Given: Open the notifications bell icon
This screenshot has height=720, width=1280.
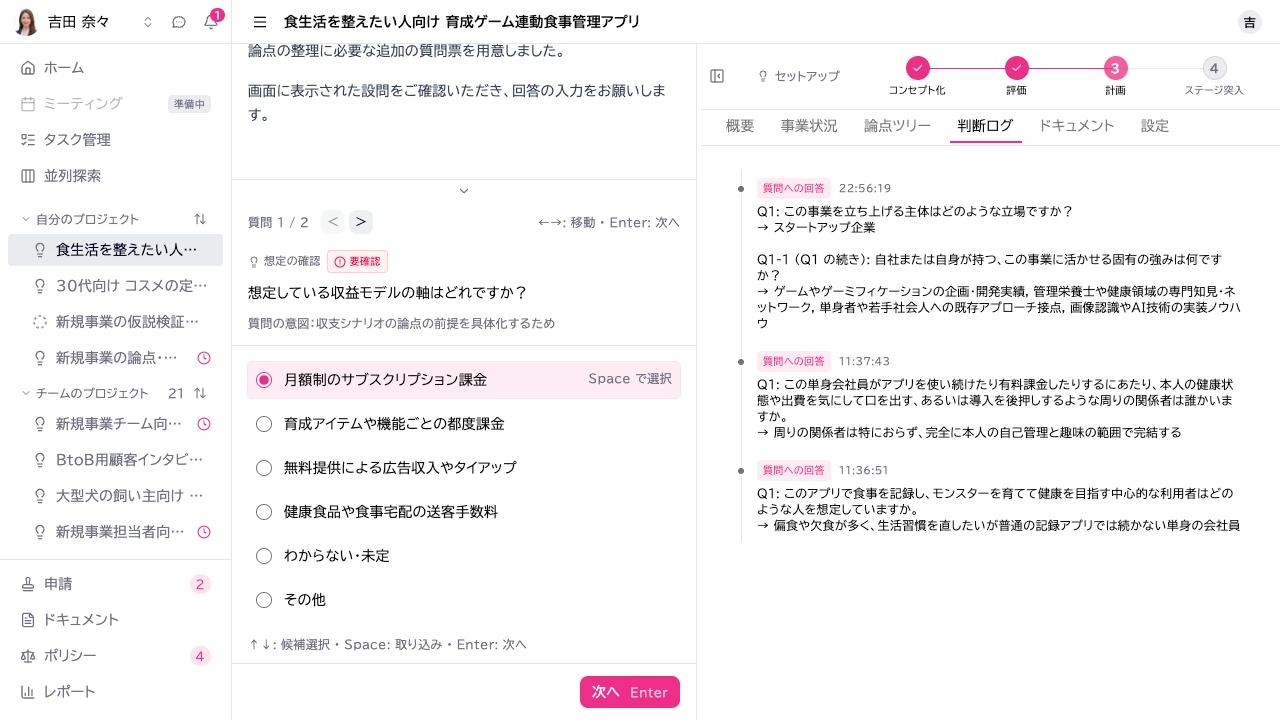Looking at the screenshot, I should [x=211, y=22].
